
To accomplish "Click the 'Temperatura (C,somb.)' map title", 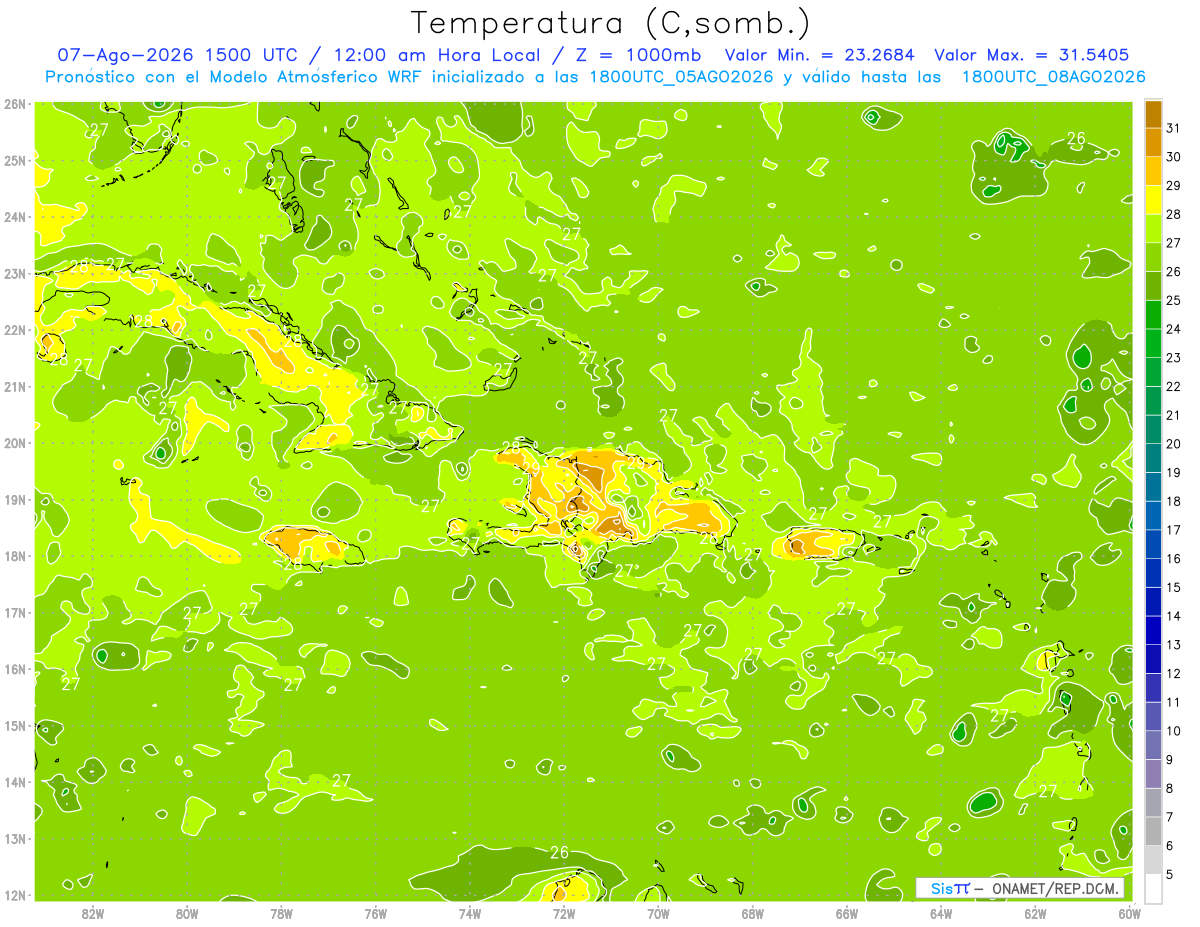I will (611, 23).
